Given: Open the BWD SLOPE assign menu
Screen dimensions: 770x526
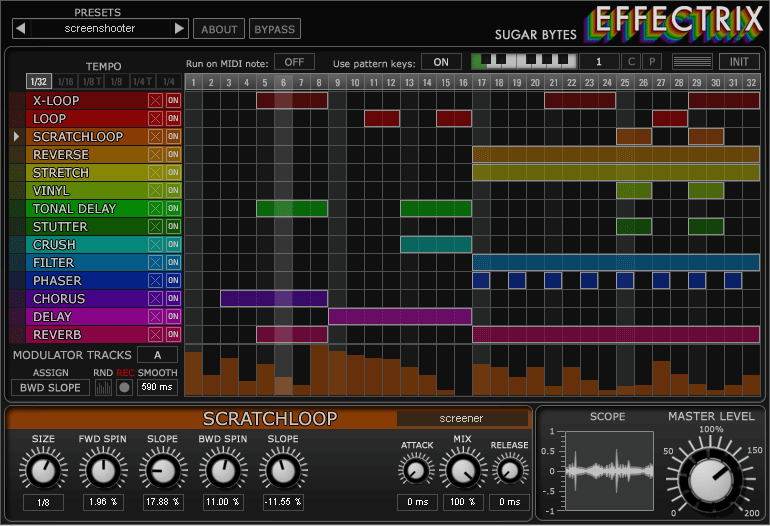Looking at the screenshot, I should (x=50, y=388).
